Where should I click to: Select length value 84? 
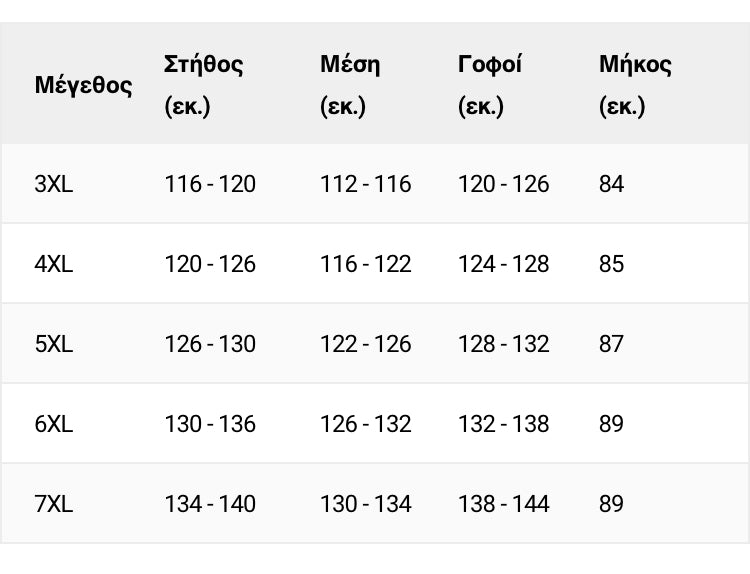click(611, 184)
